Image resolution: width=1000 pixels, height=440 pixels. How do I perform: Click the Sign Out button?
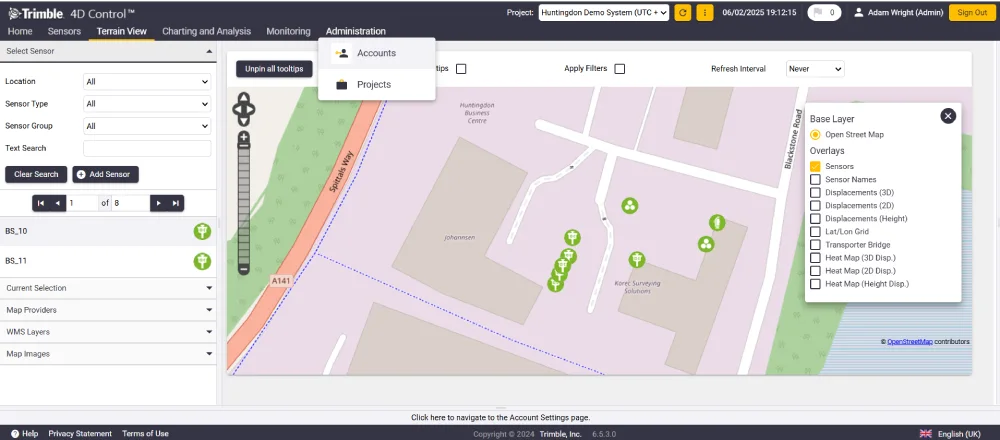[972, 13]
